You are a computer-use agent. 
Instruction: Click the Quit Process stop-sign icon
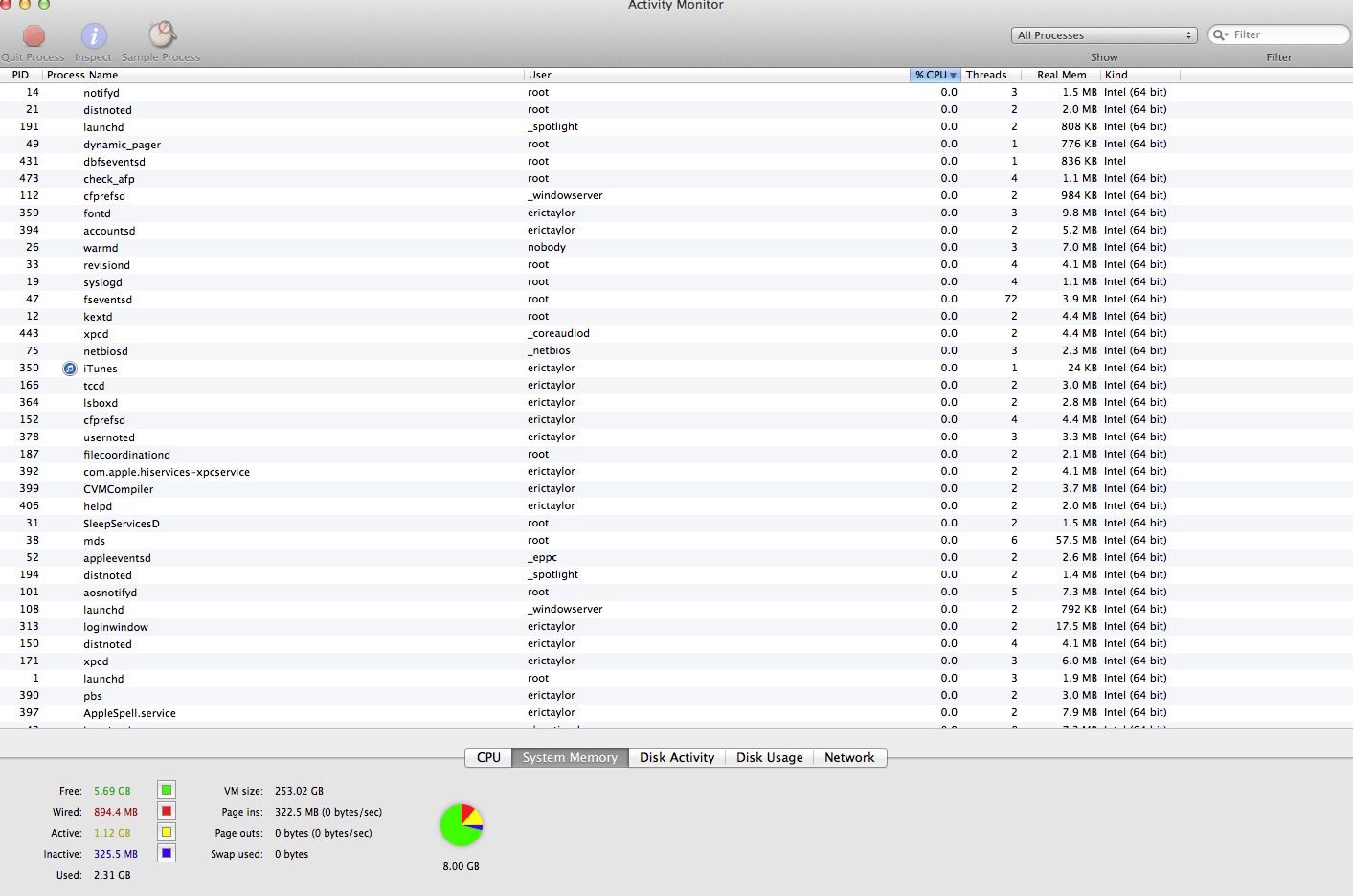point(34,36)
